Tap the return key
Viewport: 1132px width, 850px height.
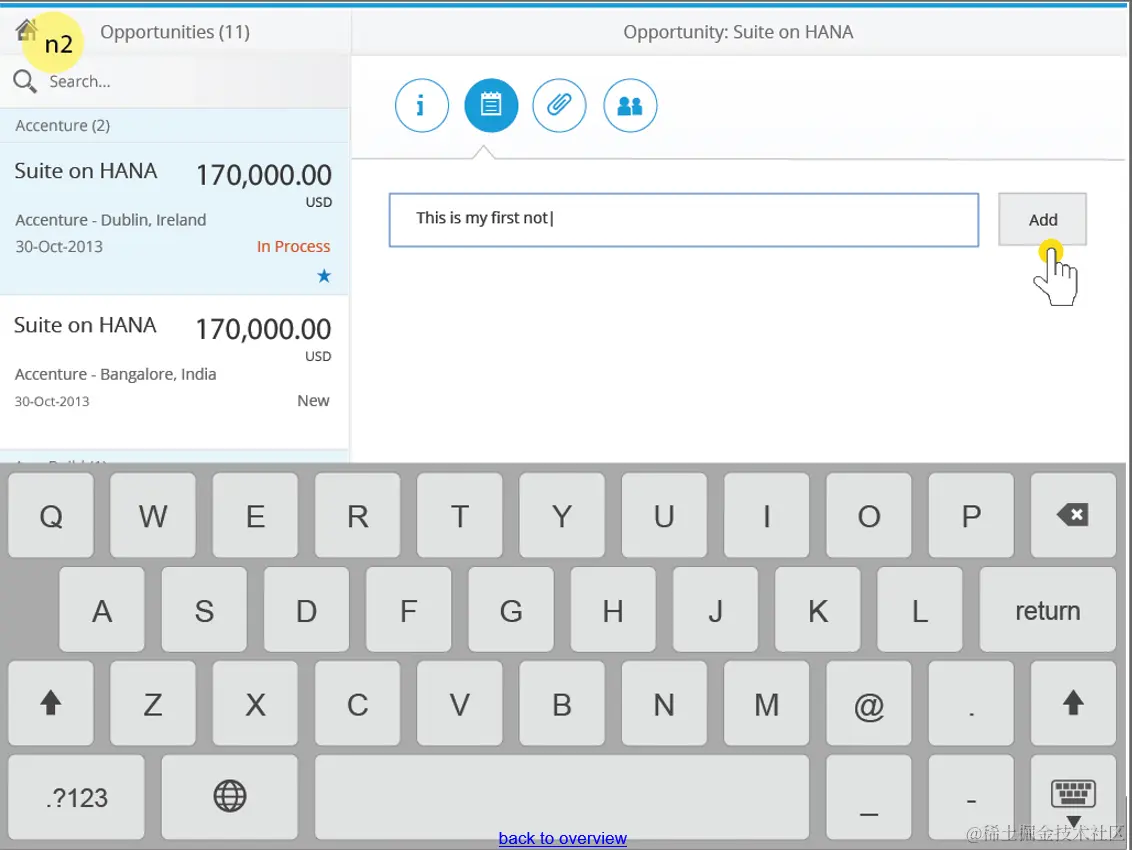coord(1048,610)
